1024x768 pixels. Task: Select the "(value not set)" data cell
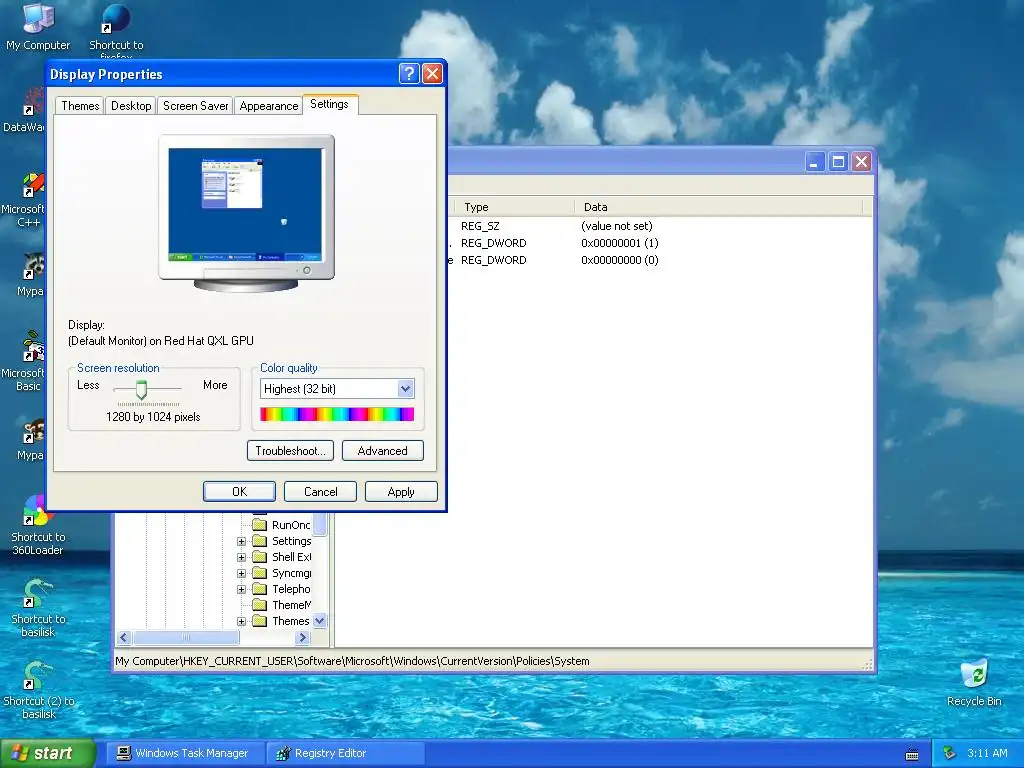point(617,226)
